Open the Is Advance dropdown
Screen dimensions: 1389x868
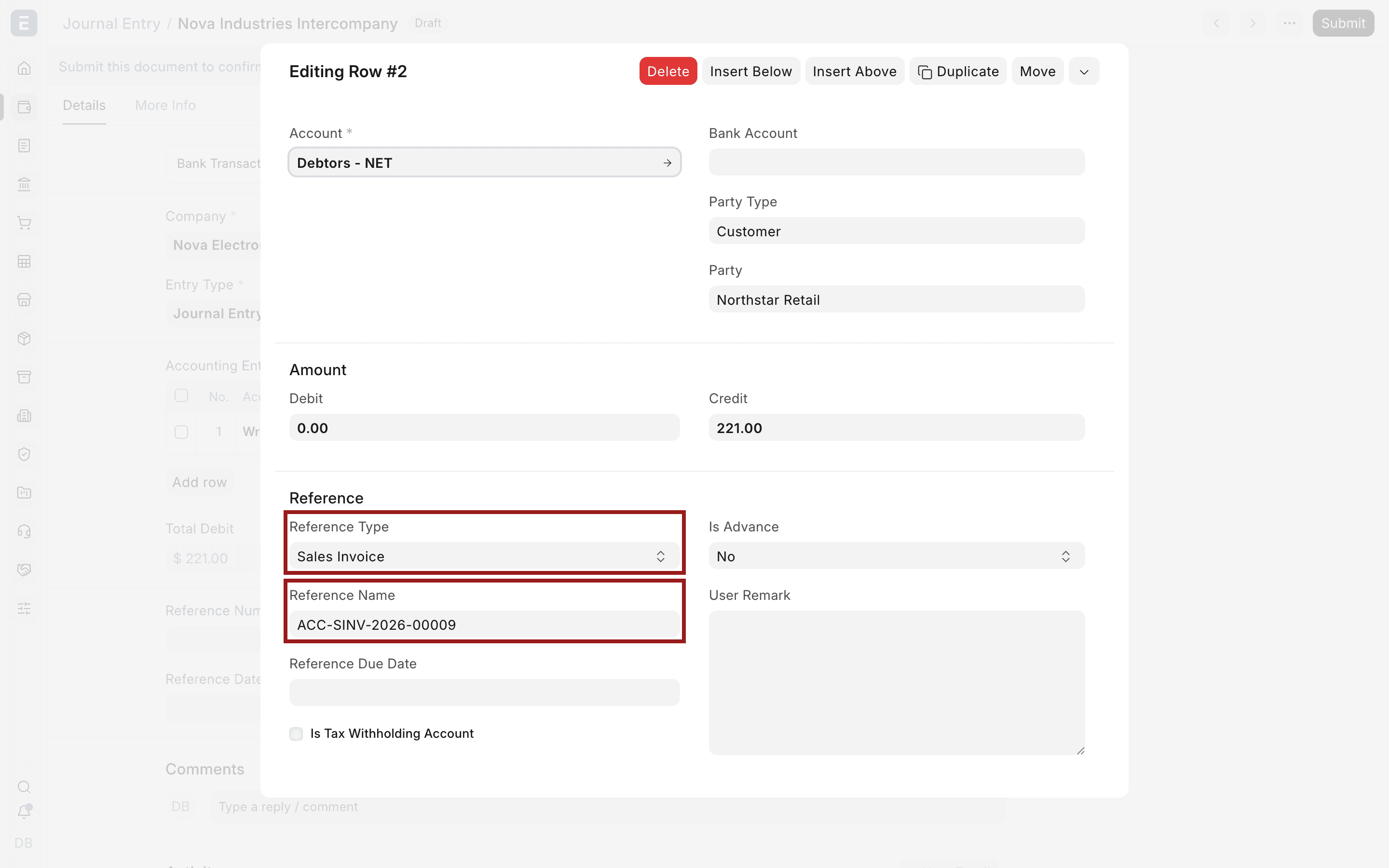(897, 556)
